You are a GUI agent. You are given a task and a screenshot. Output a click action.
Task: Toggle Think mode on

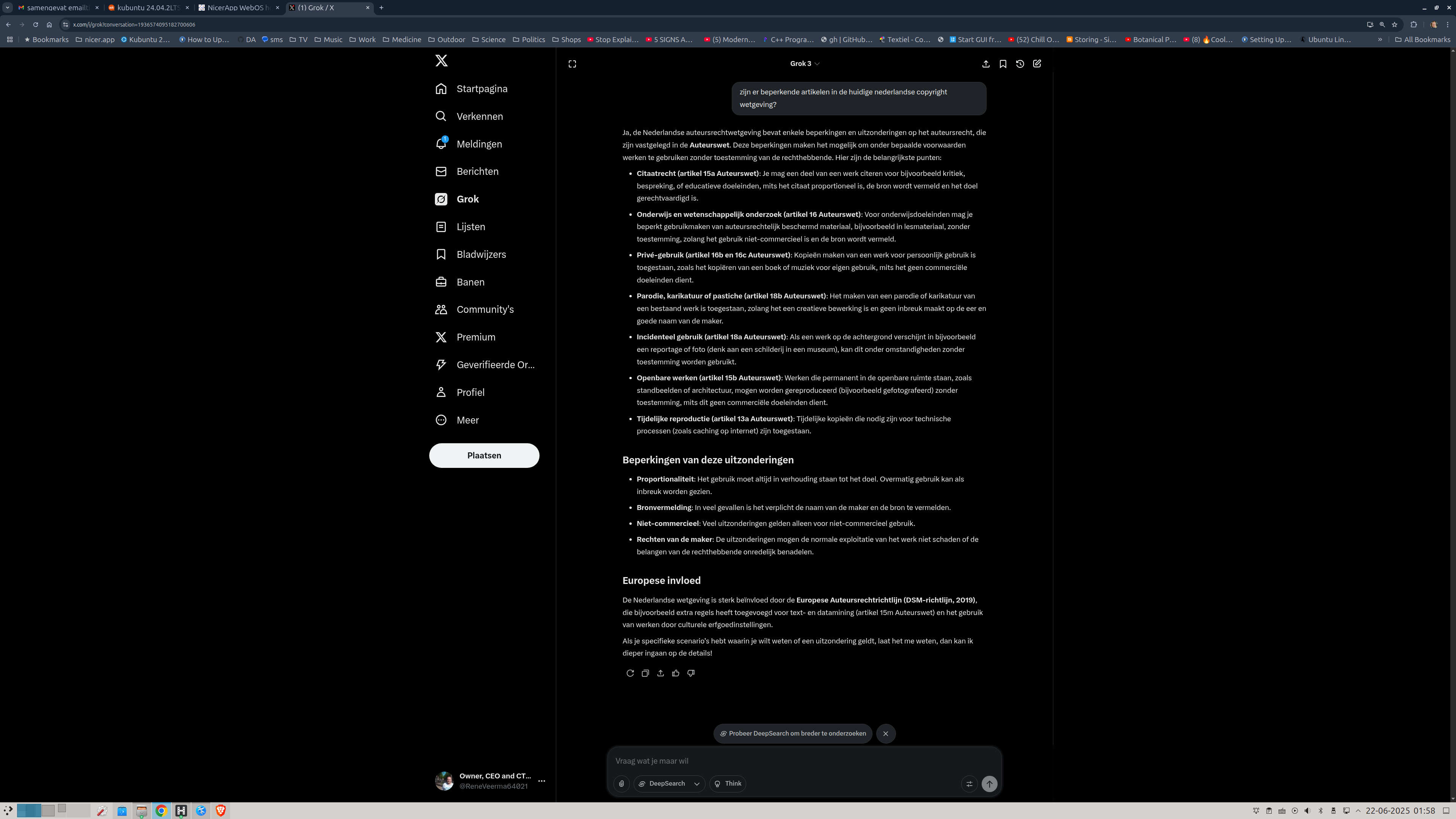pyautogui.click(x=728, y=783)
